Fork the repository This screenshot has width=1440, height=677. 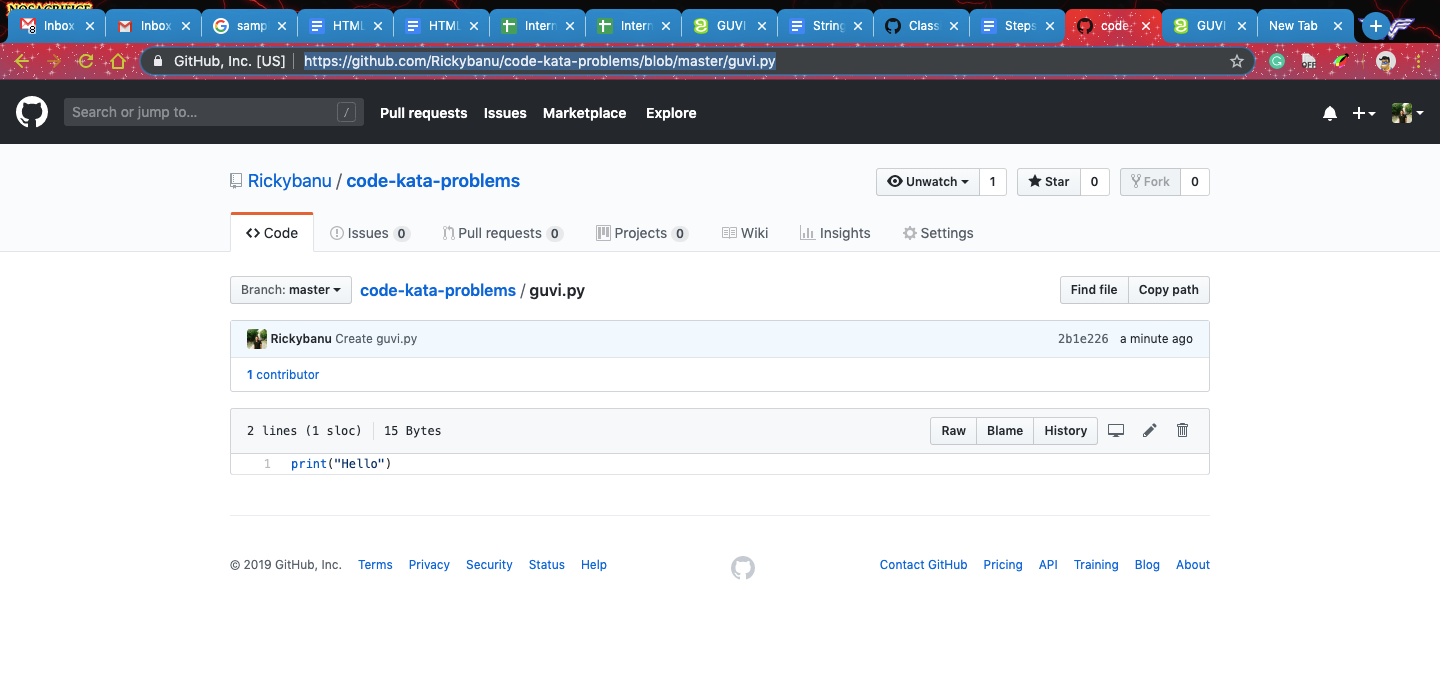pyautogui.click(x=1150, y=181)
